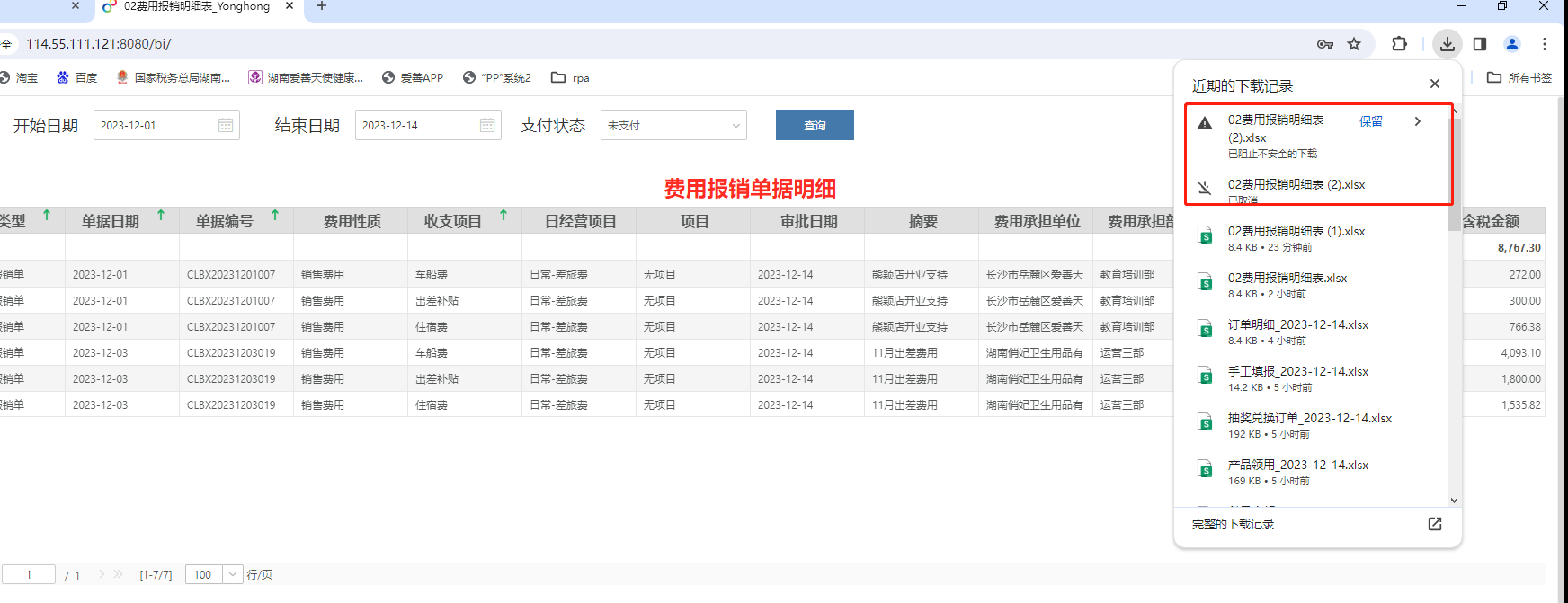Click 保留 to keep the blocked file
Screen dimensions: 1568x603
point(1371,121)
